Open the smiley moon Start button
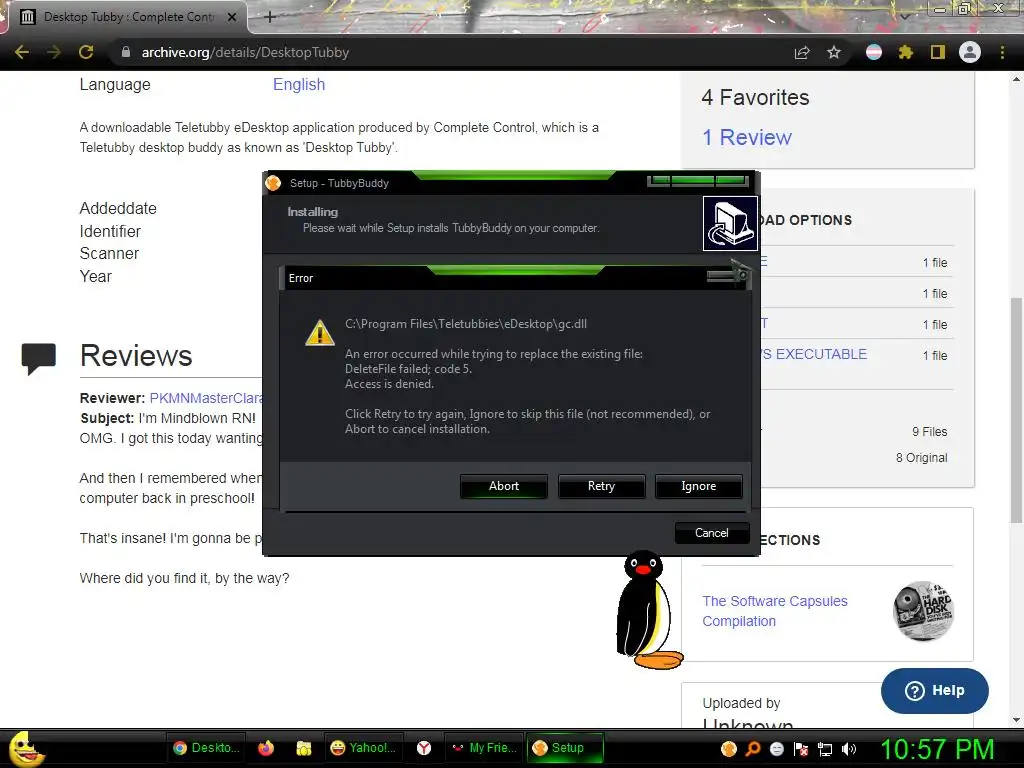 26,749
